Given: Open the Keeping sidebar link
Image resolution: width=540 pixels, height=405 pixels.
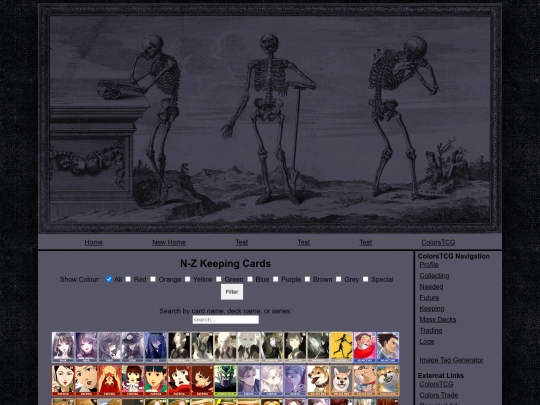Looking at the screenshot, I should click(x=432, y=309).
